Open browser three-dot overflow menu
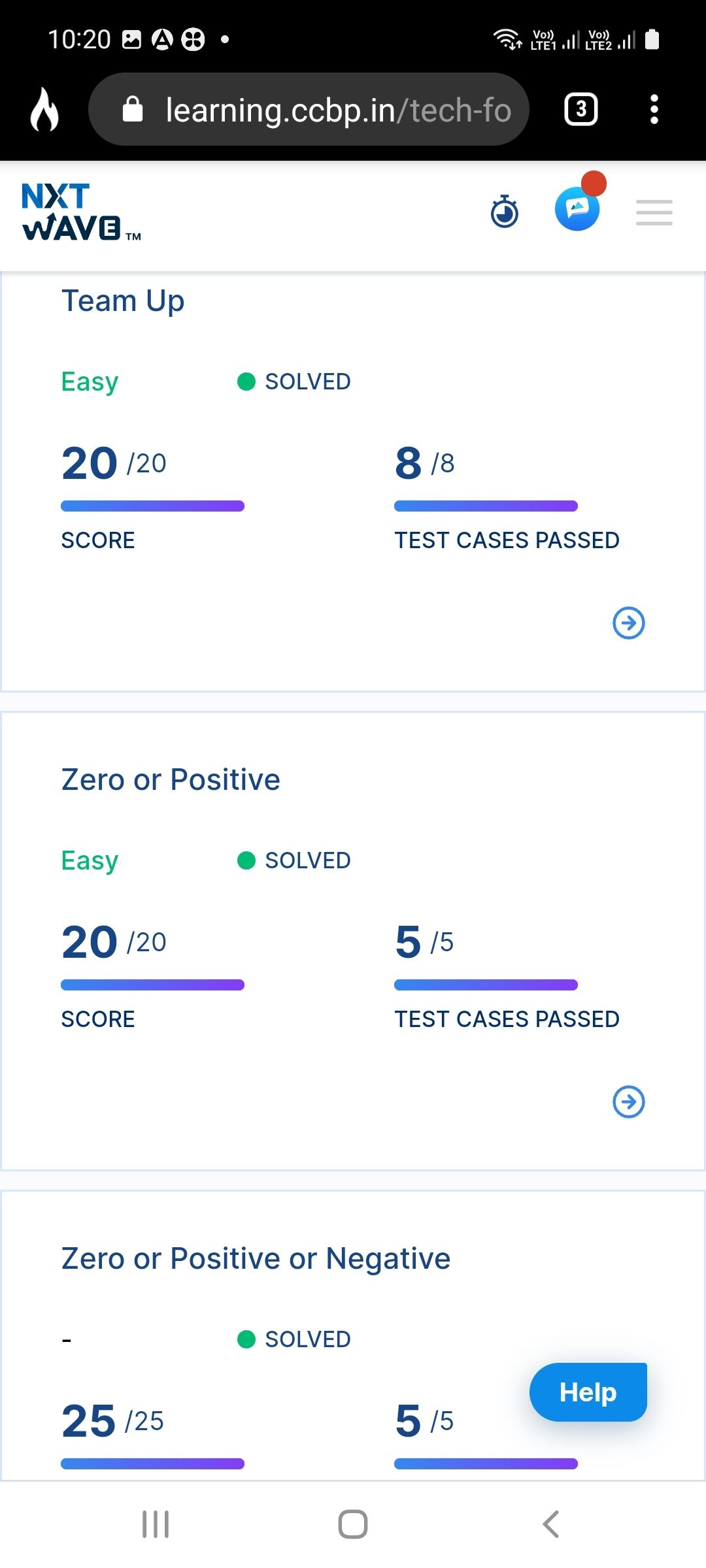 click(654, 109)
